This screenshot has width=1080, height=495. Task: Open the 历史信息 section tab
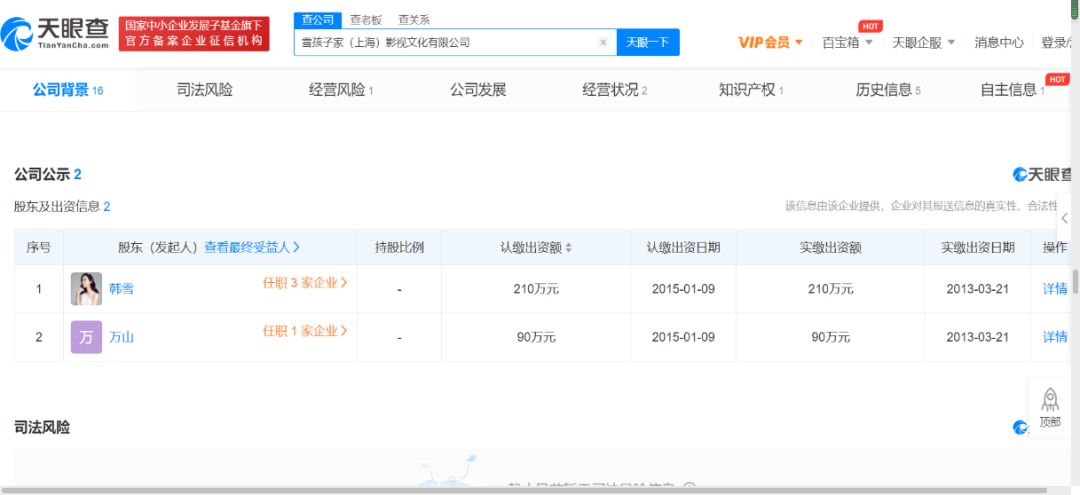click(x=888, y=89)
